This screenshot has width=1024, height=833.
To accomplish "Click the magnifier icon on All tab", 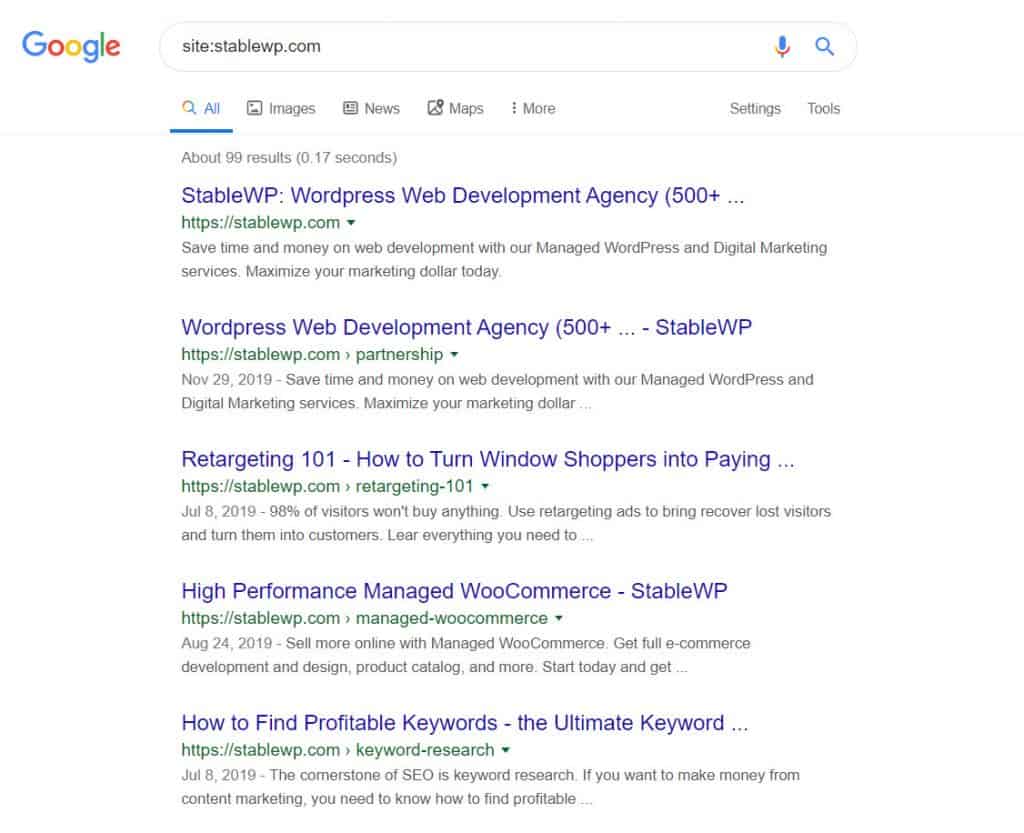I will point(189,107).
